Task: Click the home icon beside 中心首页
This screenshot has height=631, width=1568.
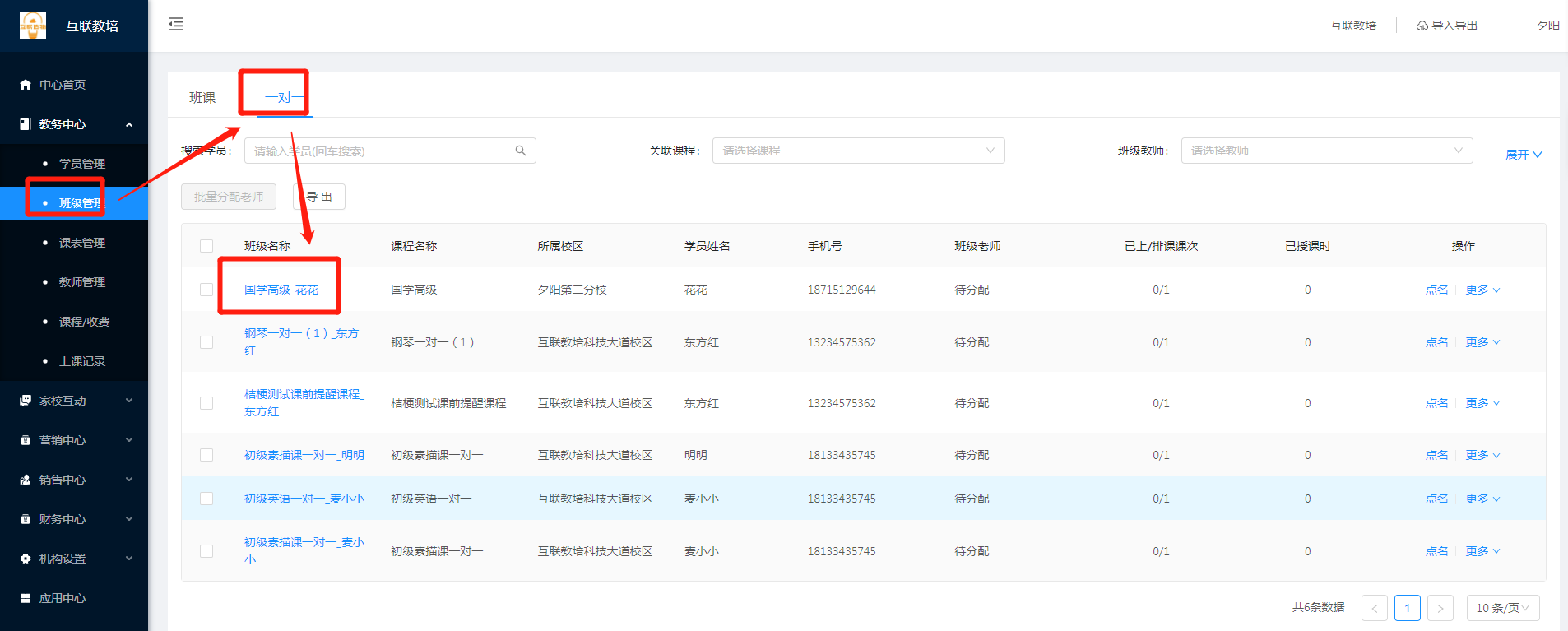Action: pos(26,85)
